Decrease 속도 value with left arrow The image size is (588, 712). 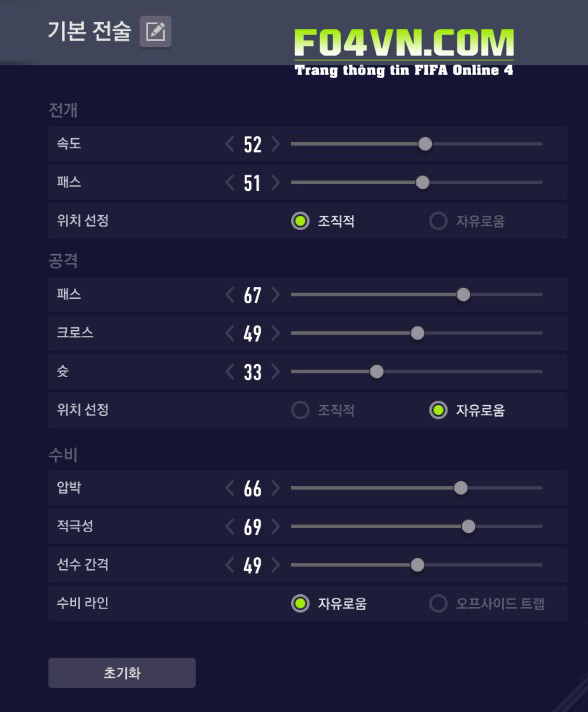(230, 144)
